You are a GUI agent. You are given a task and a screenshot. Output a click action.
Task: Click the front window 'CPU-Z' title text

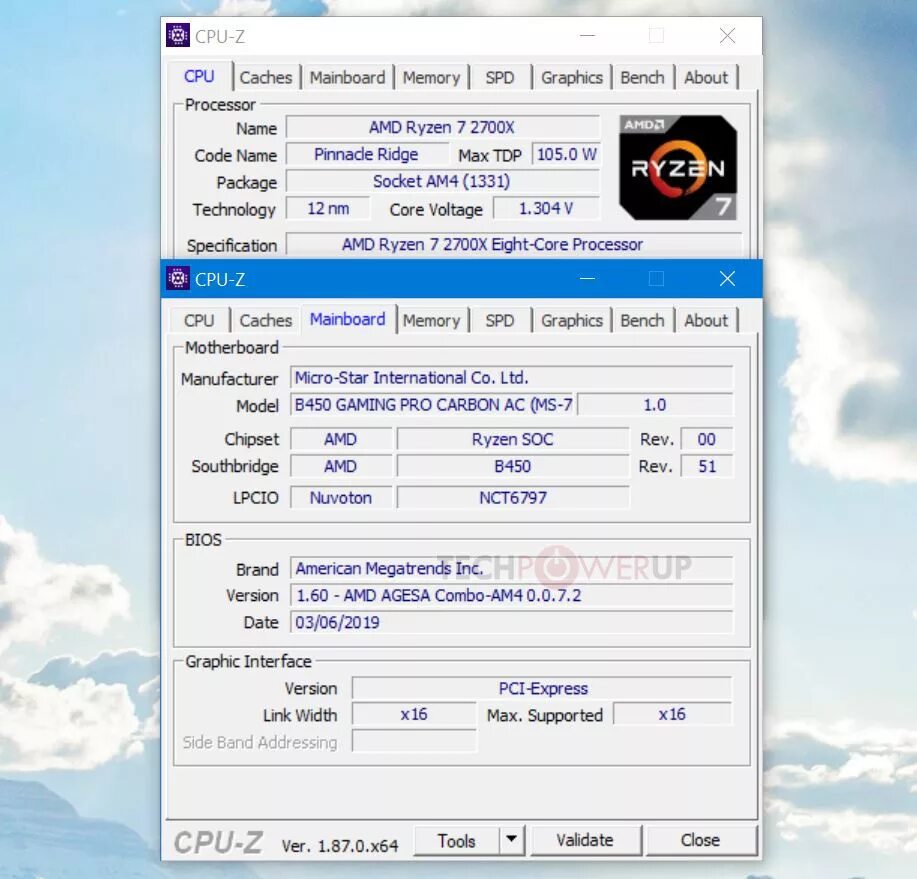(220, 280)
